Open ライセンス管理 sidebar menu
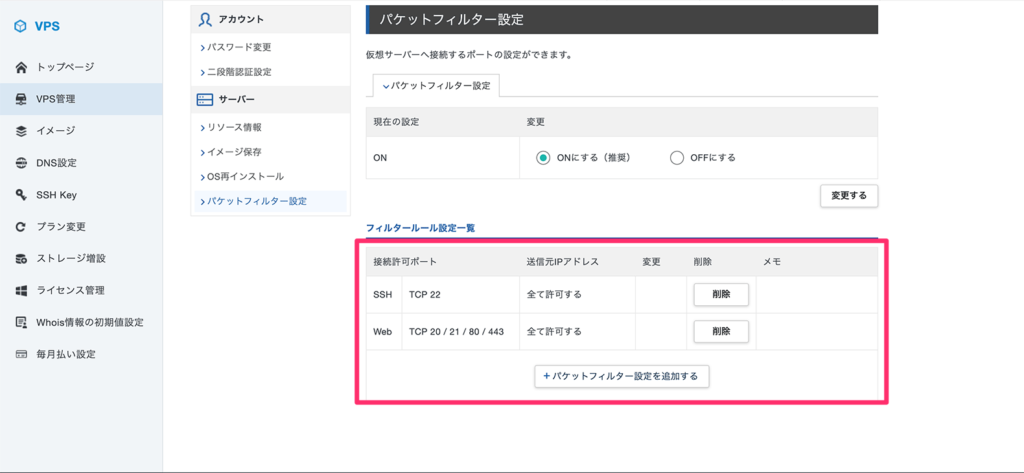Screen dimensions: 1024x473 [81, 291]
